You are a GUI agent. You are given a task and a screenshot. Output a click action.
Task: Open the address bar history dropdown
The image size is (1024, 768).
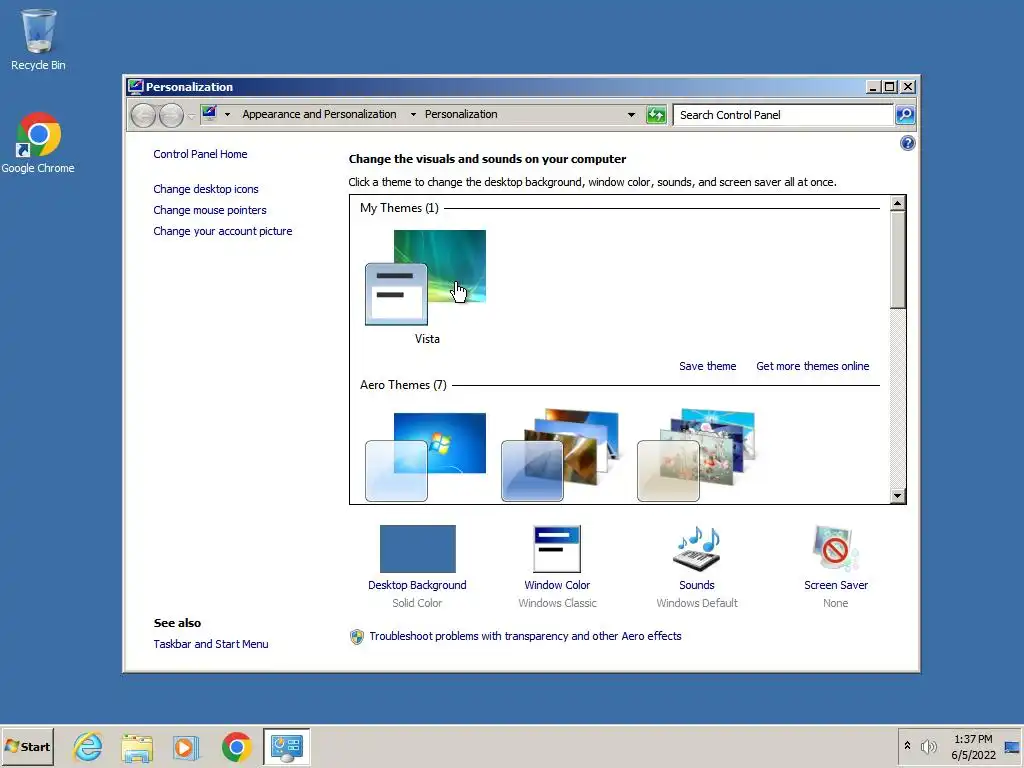[x=631, y=115]
